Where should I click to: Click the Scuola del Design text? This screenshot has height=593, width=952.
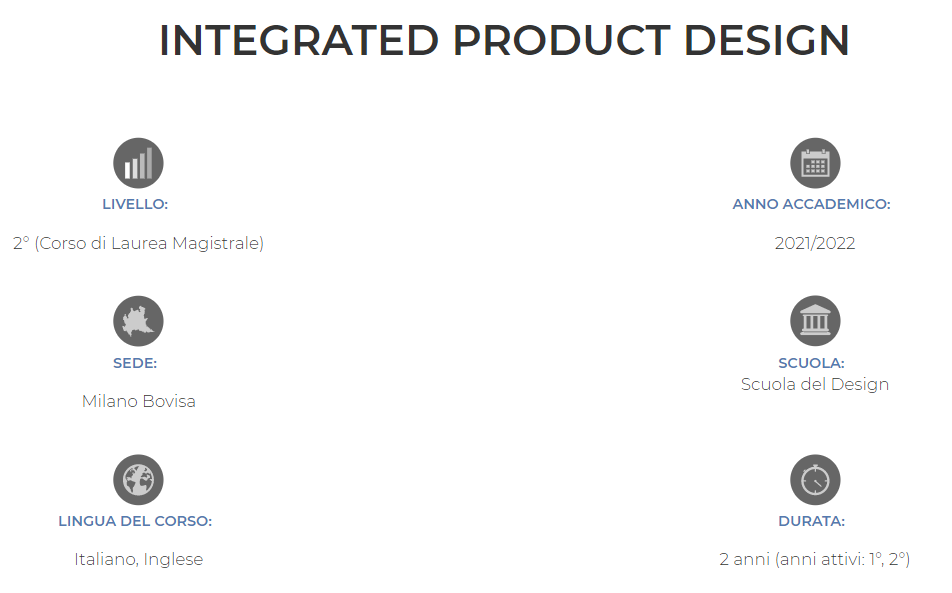coord(815,384)
